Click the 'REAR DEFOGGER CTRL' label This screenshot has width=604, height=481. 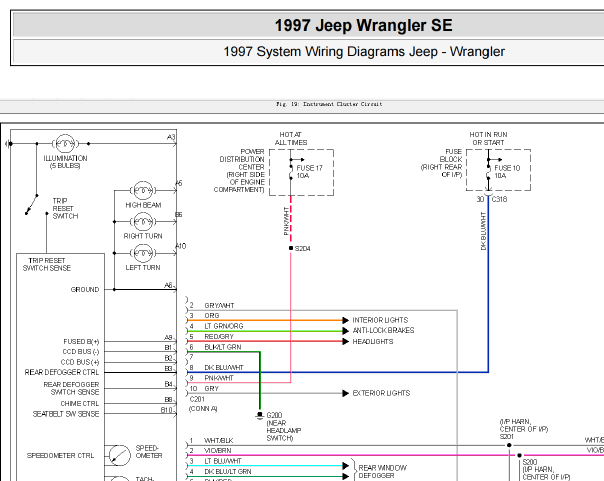62,372
